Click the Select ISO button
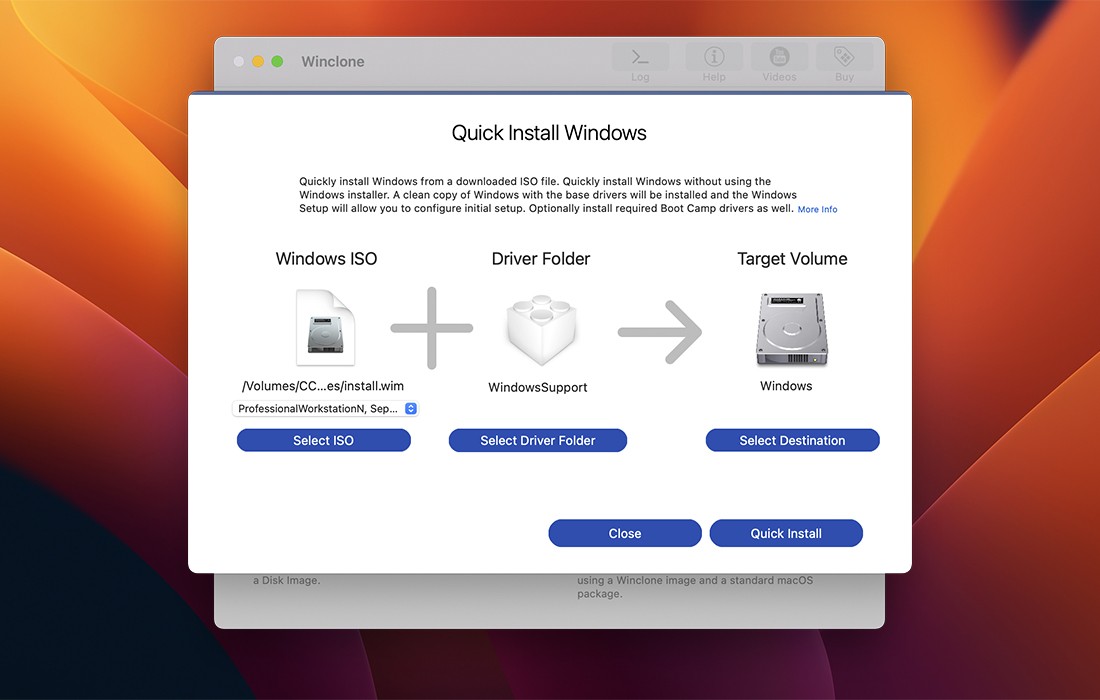This screenshot has height=700, width=1100. pyautogui.click(x=323, y=440)
